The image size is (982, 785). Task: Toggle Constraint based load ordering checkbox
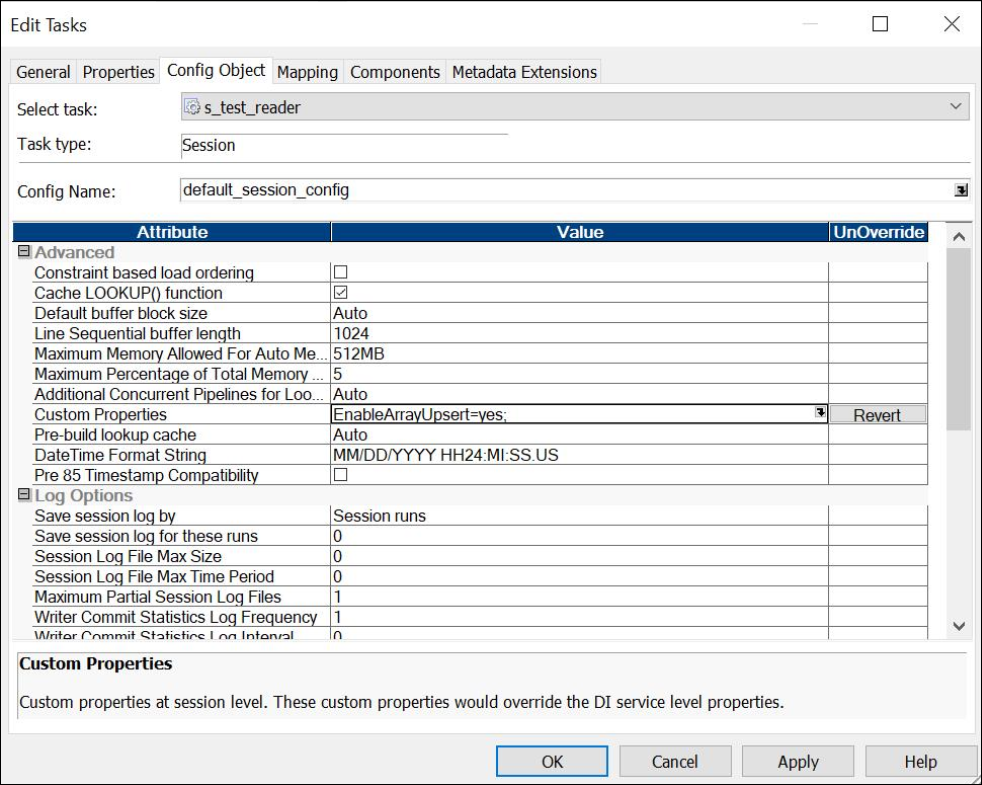341,272
